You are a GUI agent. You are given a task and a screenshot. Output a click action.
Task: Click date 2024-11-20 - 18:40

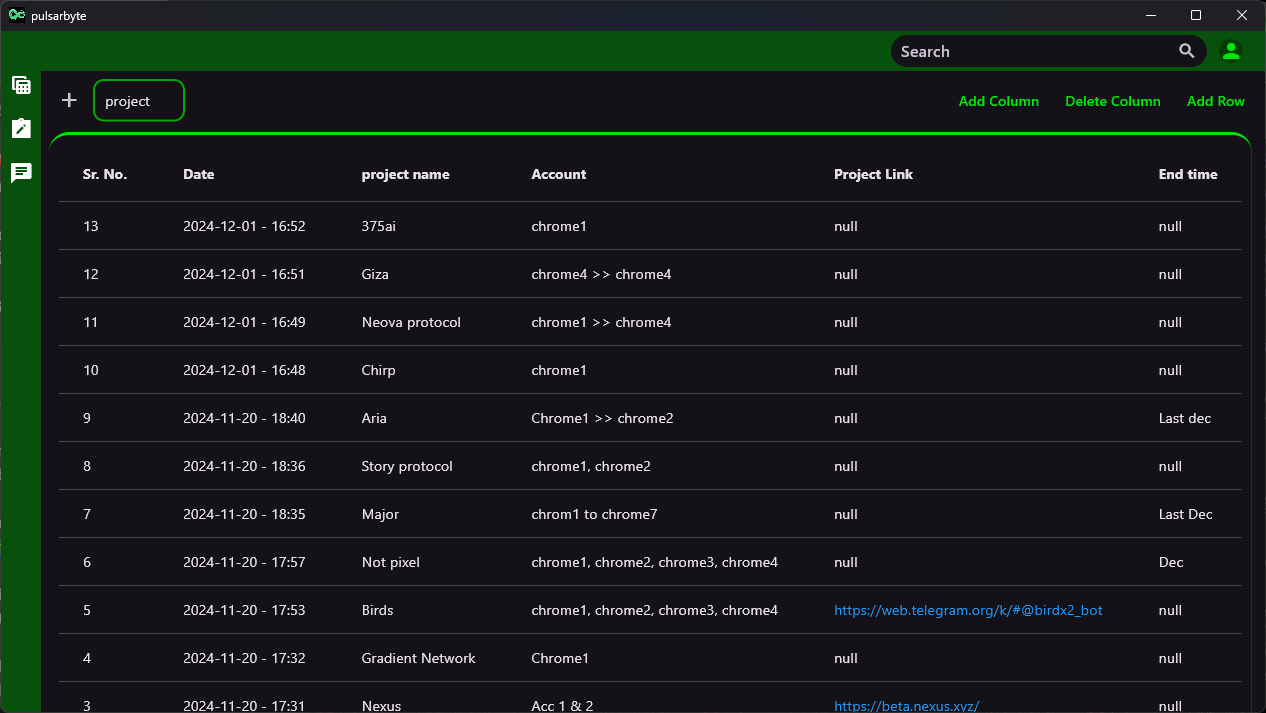coord(244,418)
